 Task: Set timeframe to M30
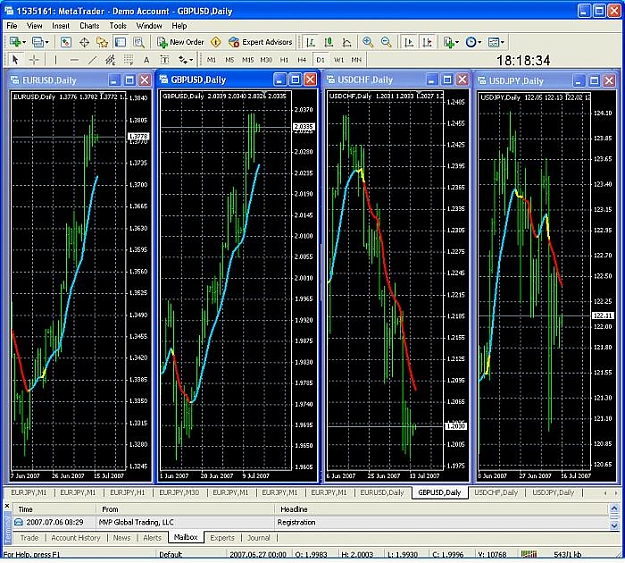point(266,60)
